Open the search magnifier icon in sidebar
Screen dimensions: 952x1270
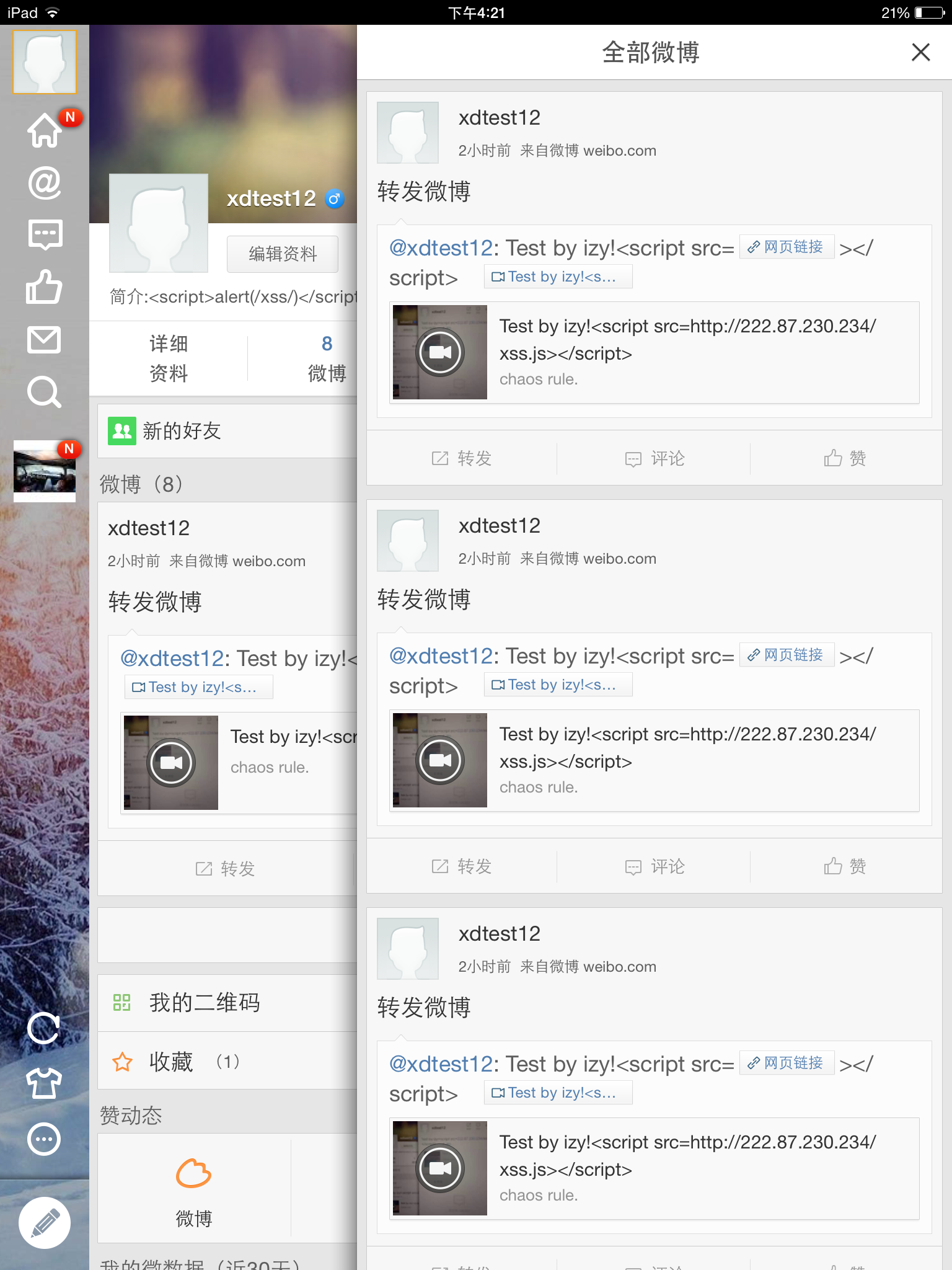45,392
